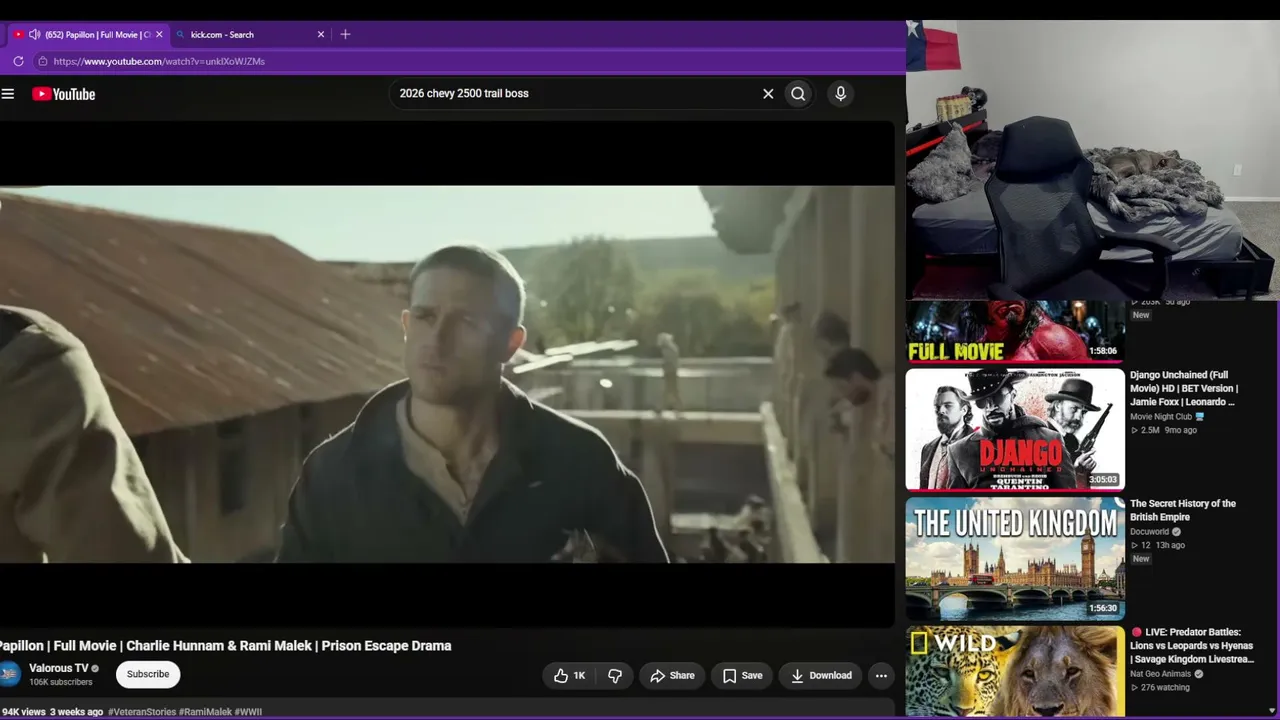
Task: View site information icon beside the URL
Action: (42, 61)
